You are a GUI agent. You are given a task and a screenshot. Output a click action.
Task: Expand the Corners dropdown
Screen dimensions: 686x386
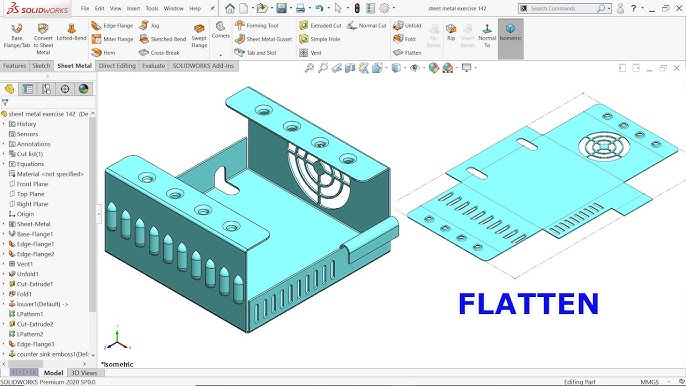click(x=220, y=56)
